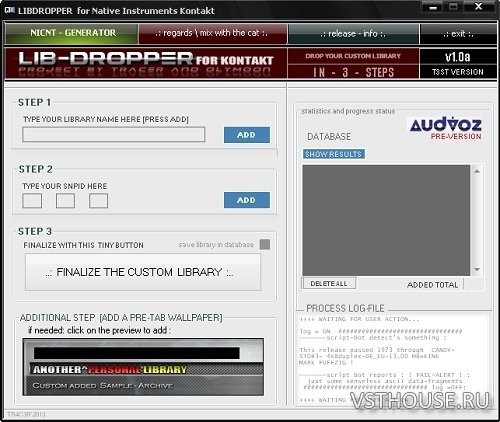Click the exit tab button
Screen dimensions: 500x422
coord(458,34)
